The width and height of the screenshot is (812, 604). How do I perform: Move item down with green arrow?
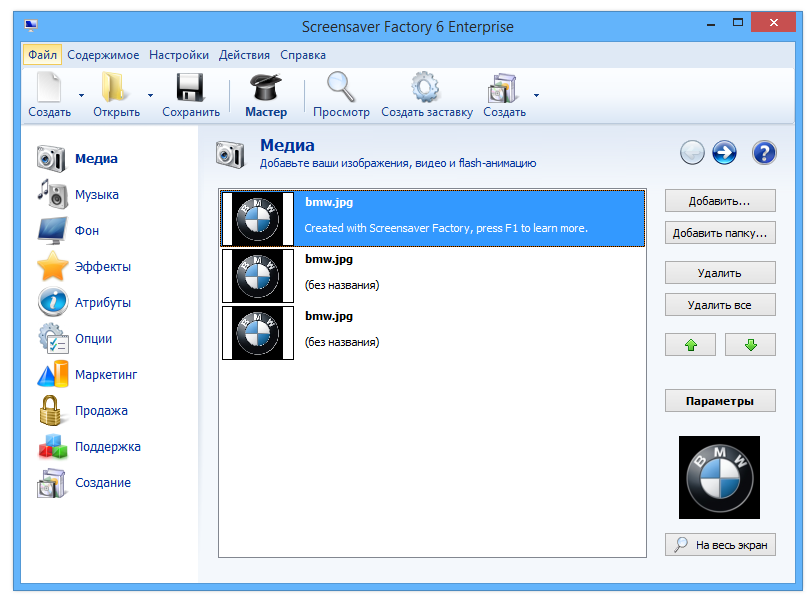point(750,344)
